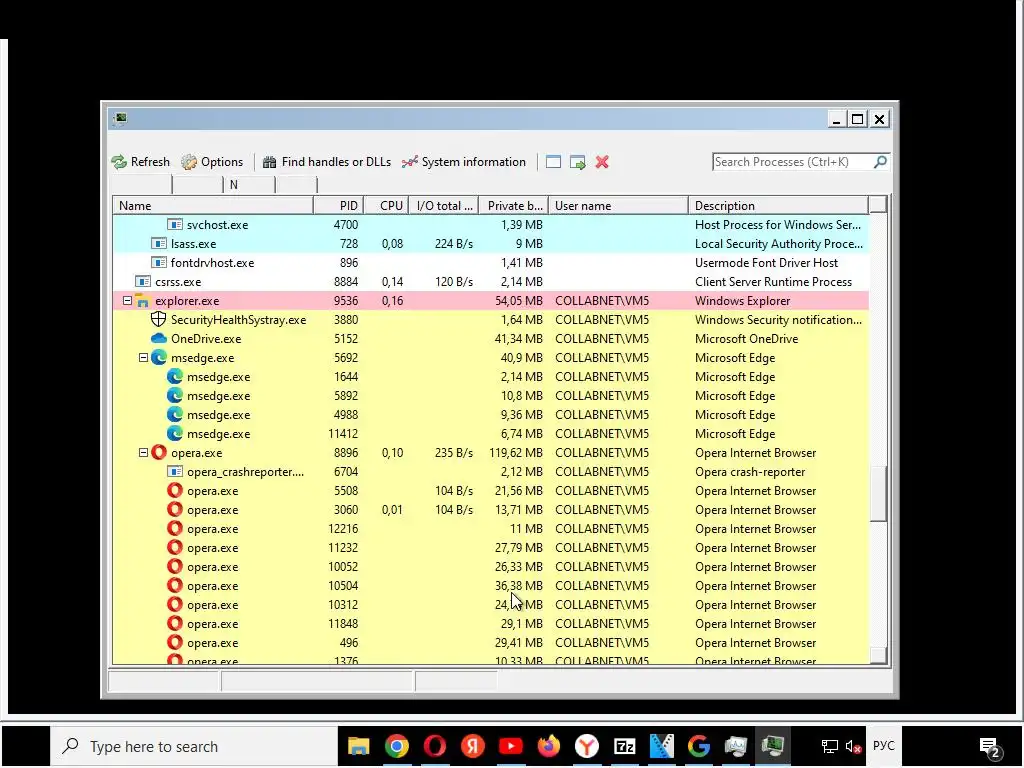The width and height of the screenshot is (1024, 768).
Task: Click the OneDrive.exe cloud icon
Action: [159, 338]
